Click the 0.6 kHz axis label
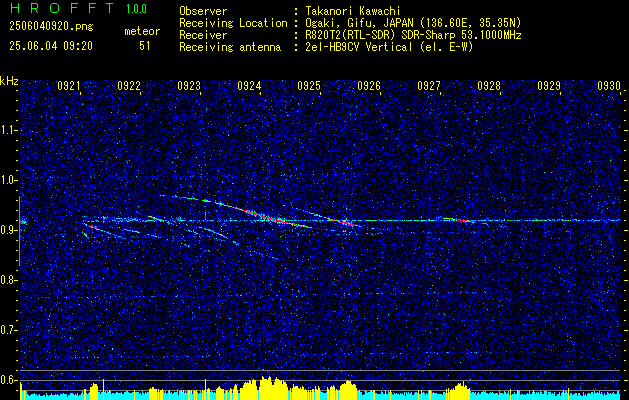The width and height of the screenshot is (629, 400). (x=8, y=380)
